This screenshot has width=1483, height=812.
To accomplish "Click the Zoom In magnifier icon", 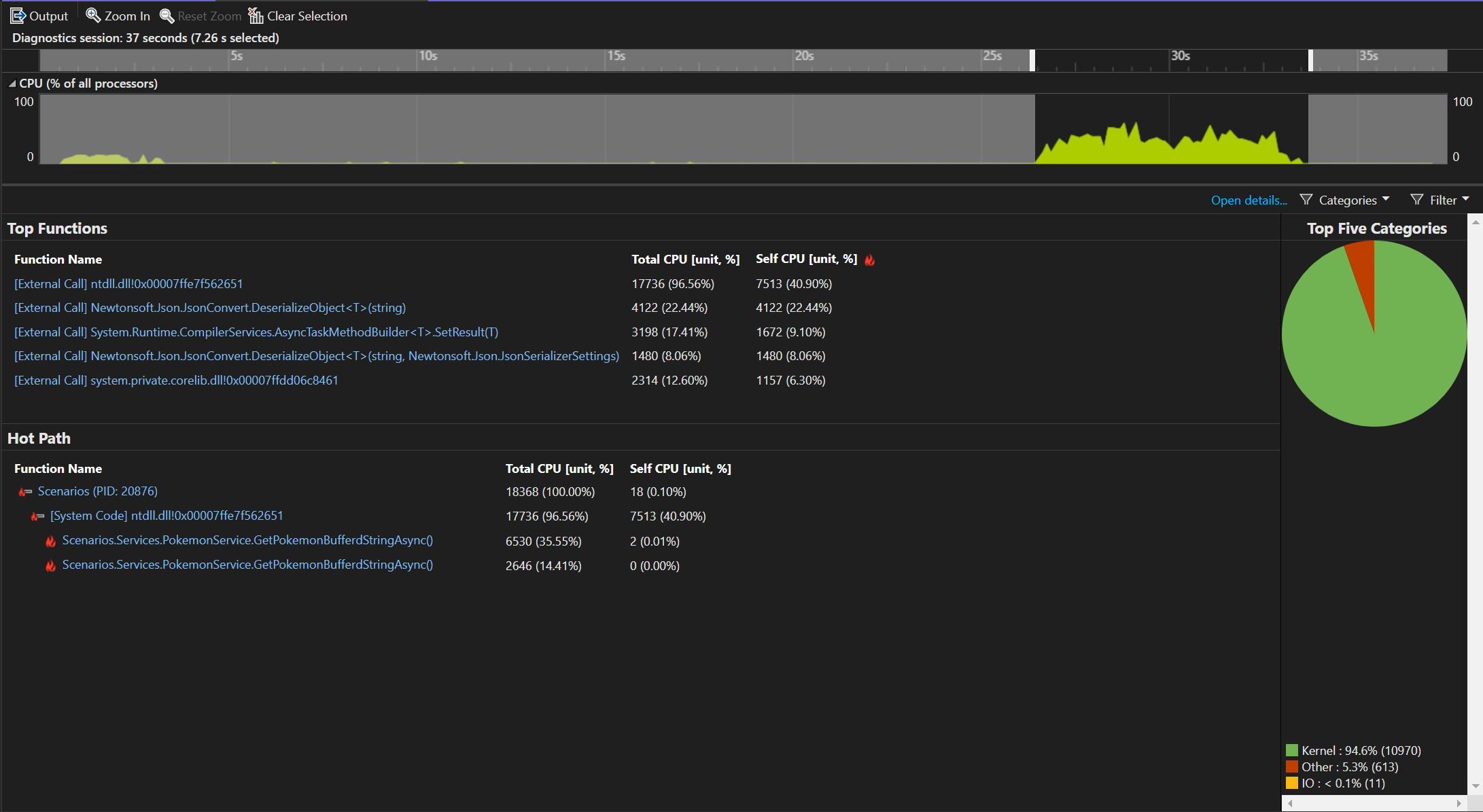I will coord(93,16).
